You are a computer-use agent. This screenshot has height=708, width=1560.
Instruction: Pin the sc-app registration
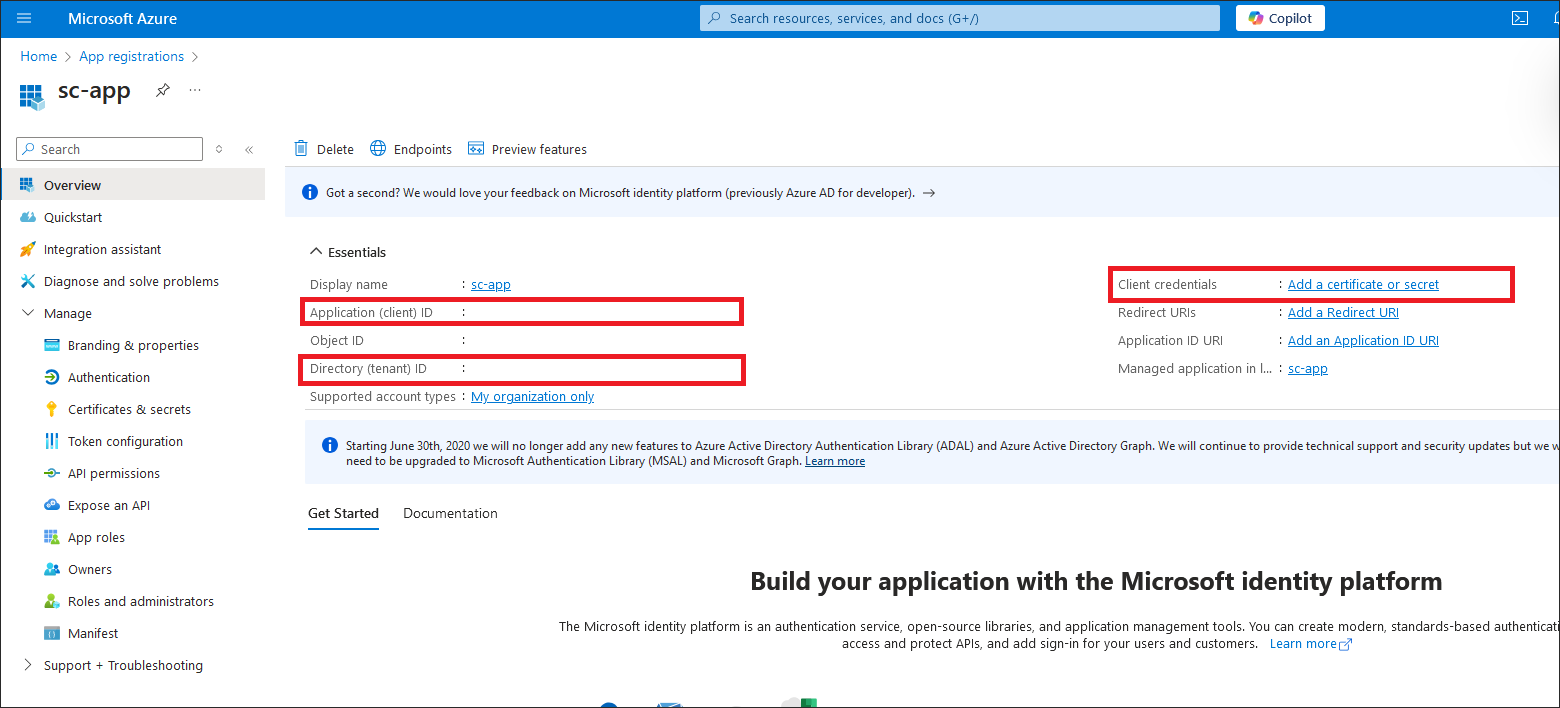(162, 91)
